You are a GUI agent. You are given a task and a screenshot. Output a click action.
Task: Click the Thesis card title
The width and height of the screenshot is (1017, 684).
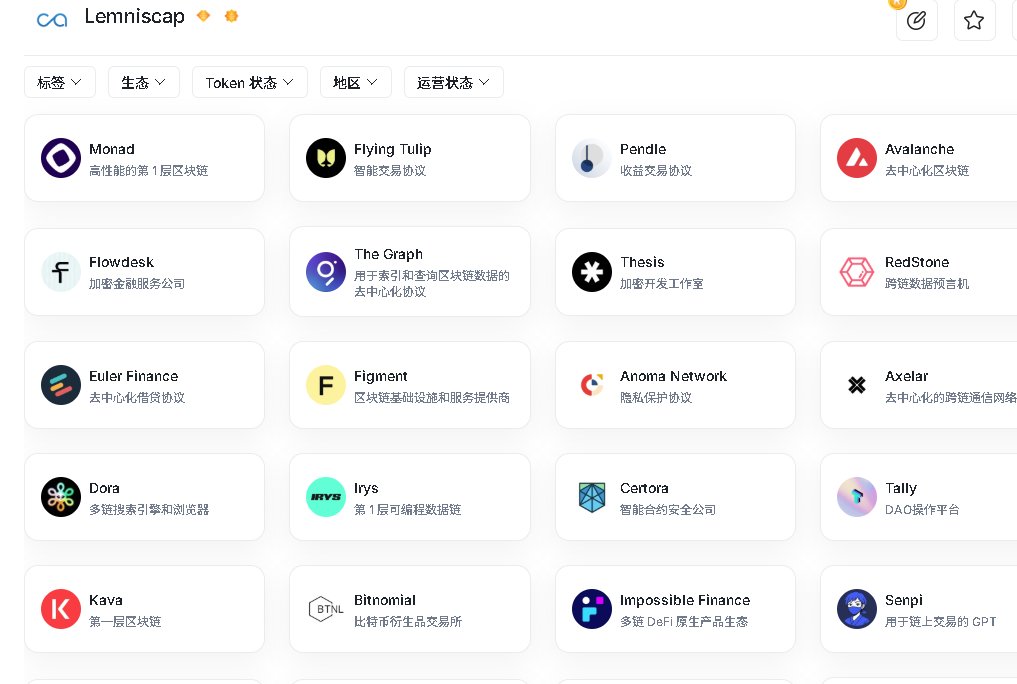click(642, 262)
